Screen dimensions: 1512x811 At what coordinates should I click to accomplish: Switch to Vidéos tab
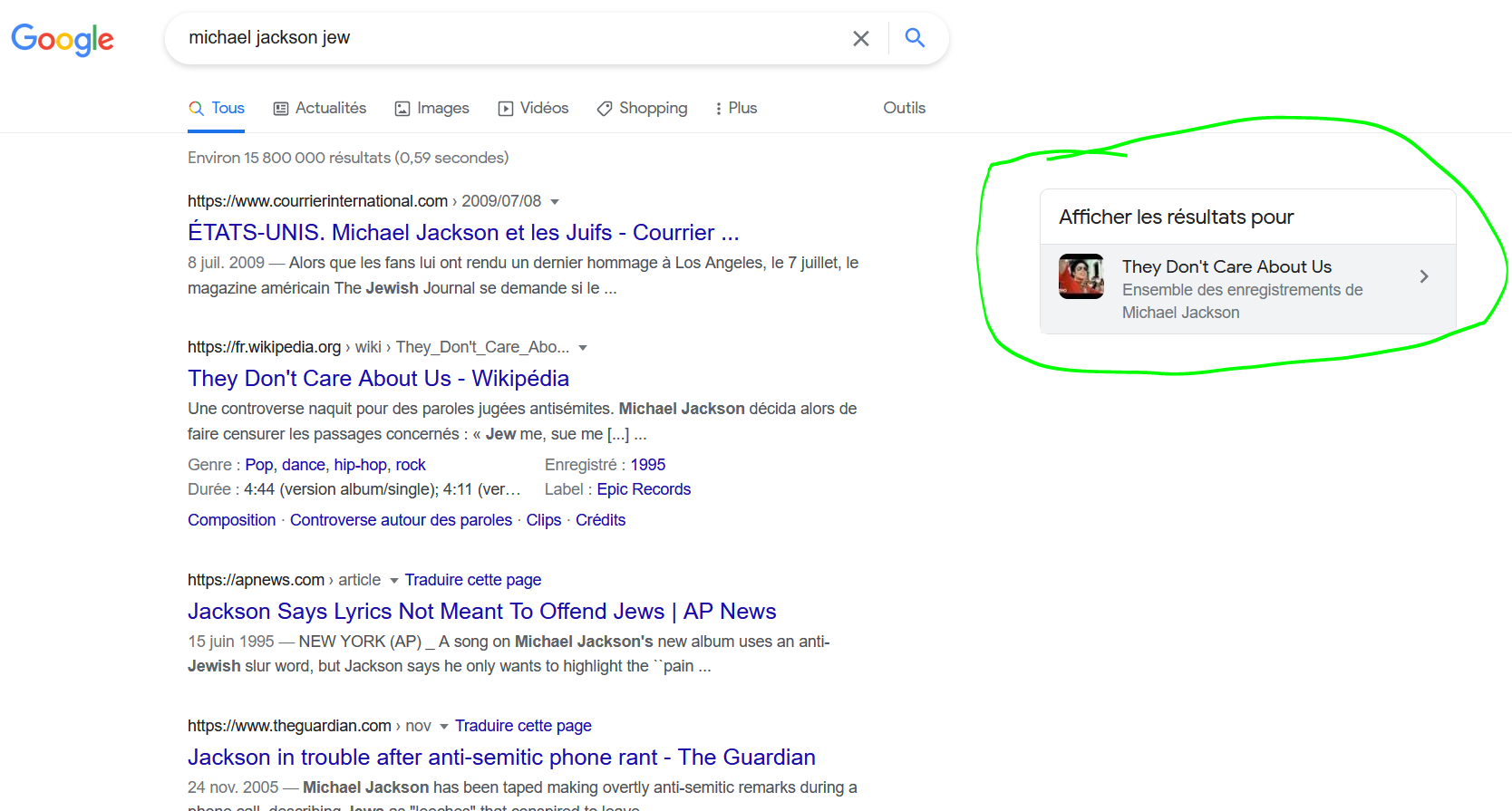[x=534, y=108]
